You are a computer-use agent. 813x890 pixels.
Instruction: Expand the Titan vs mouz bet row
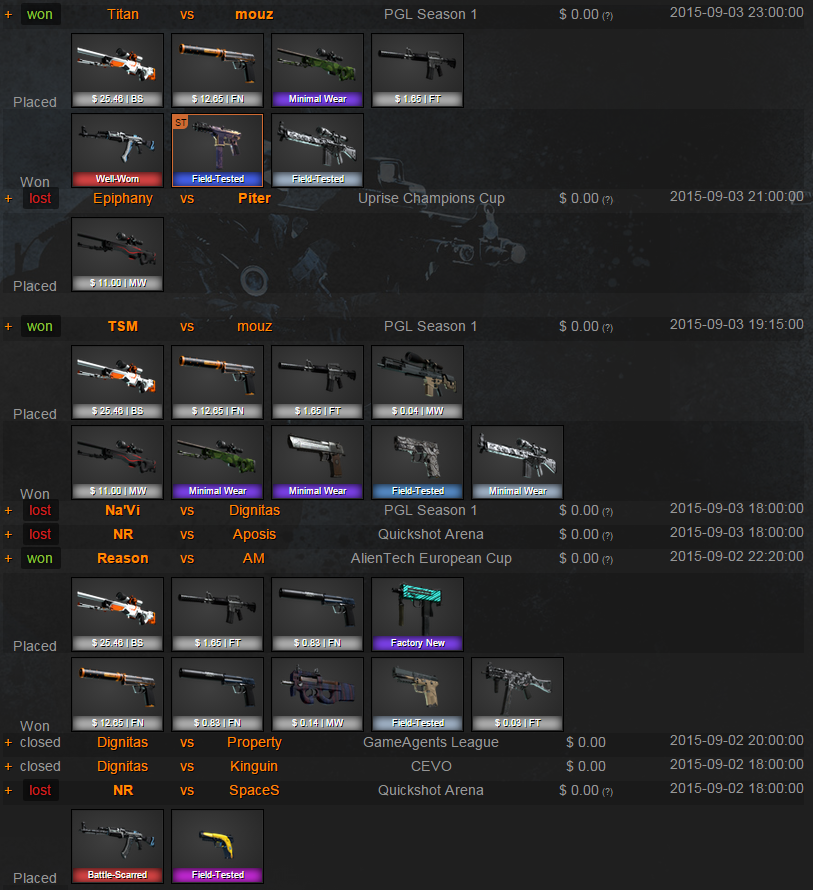[x=9, y=15]
